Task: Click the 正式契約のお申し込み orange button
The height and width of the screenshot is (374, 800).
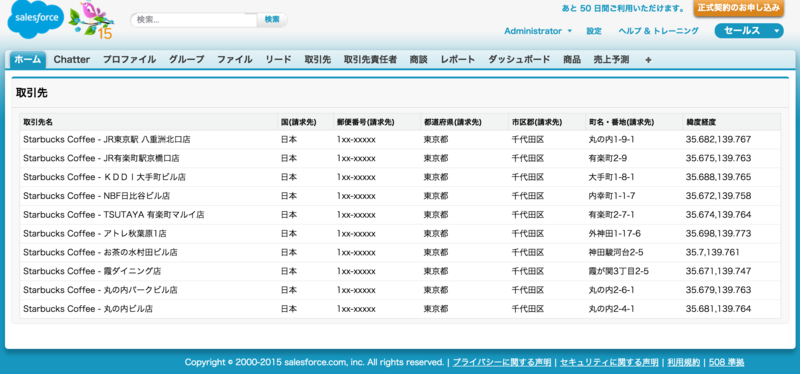Action: tap(738, 8)
